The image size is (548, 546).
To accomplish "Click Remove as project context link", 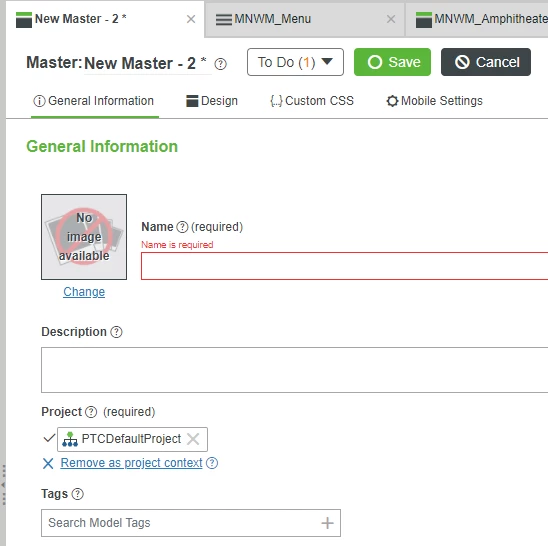I will pyautogui.click(x=131, y=463).
